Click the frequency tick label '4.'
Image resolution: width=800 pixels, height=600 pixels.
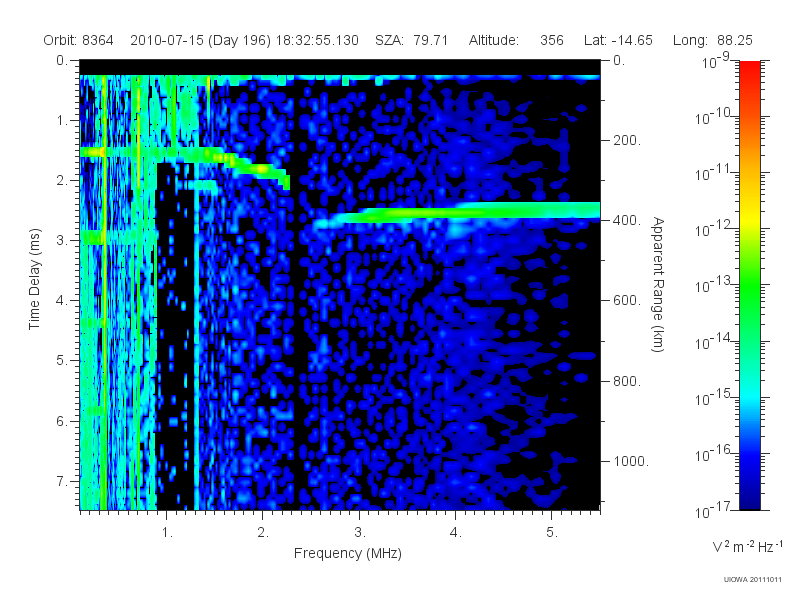coord(456,533)
